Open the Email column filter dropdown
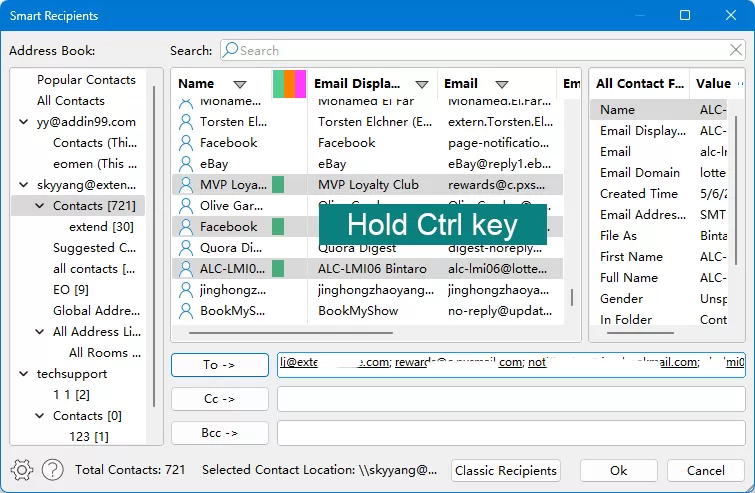 pyautogui.click(x=502, y=85)
